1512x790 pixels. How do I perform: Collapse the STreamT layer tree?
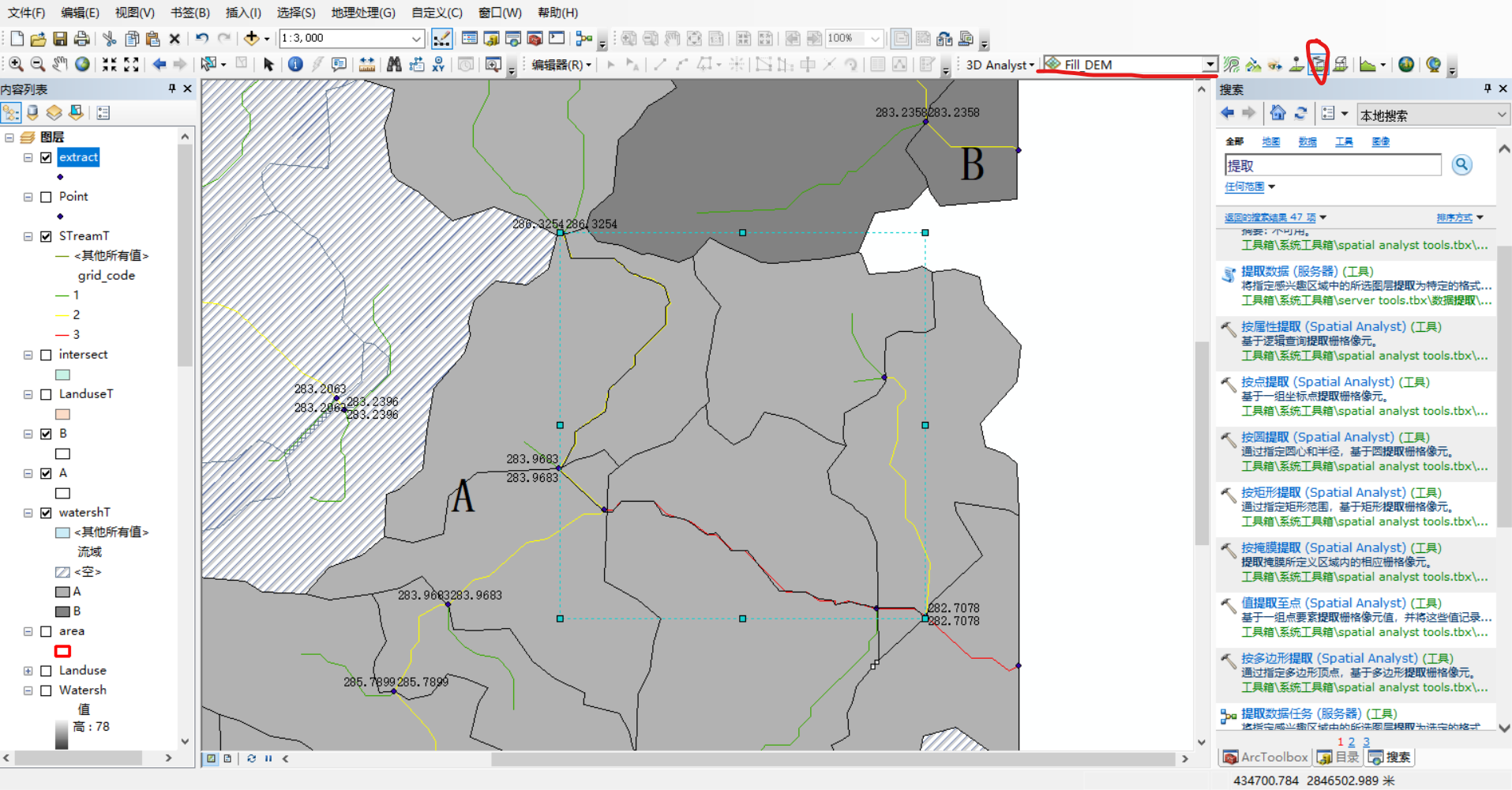coord(28,236)
